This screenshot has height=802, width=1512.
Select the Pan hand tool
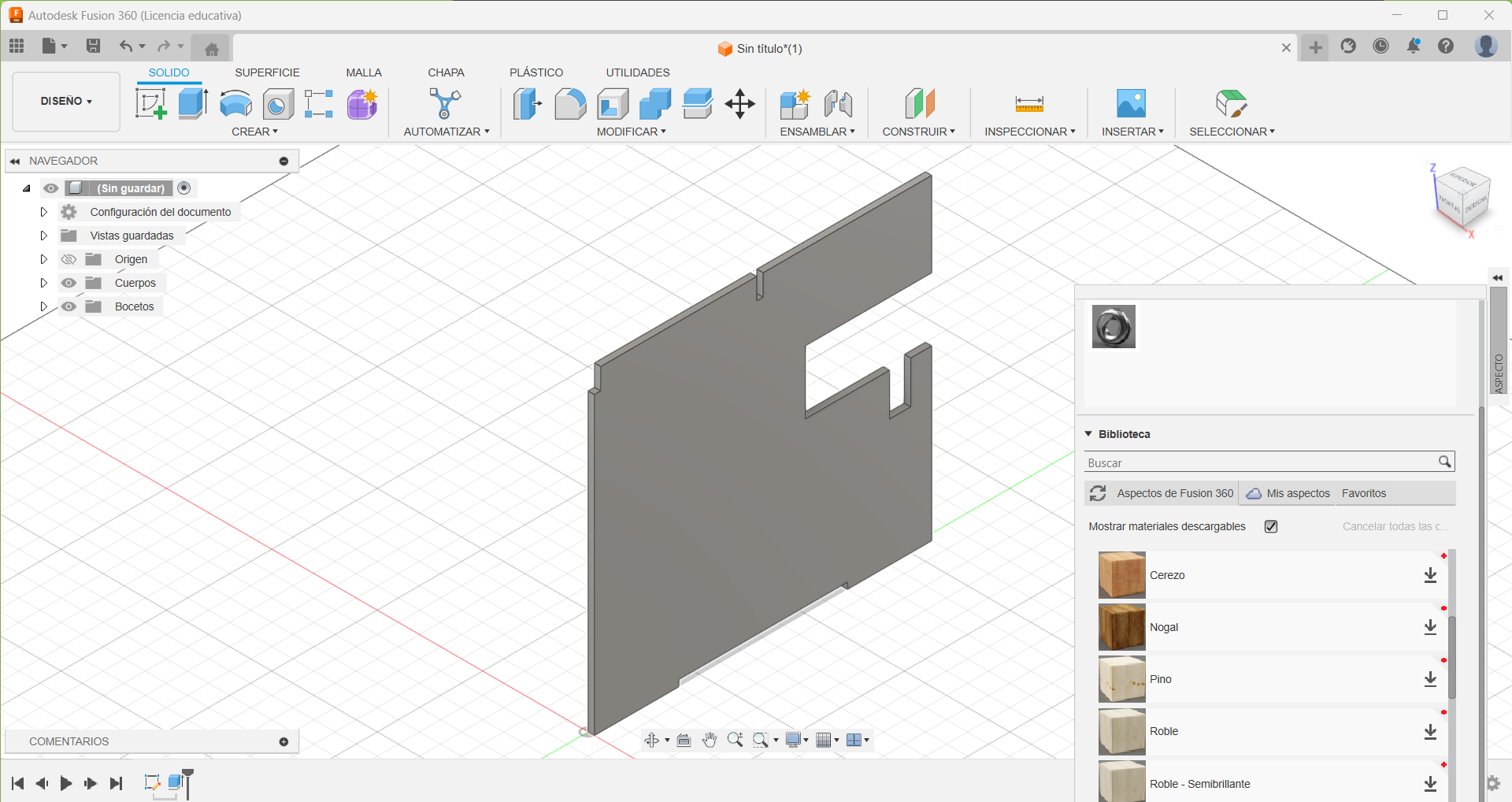pyautogui.click(x=710, y=740)
